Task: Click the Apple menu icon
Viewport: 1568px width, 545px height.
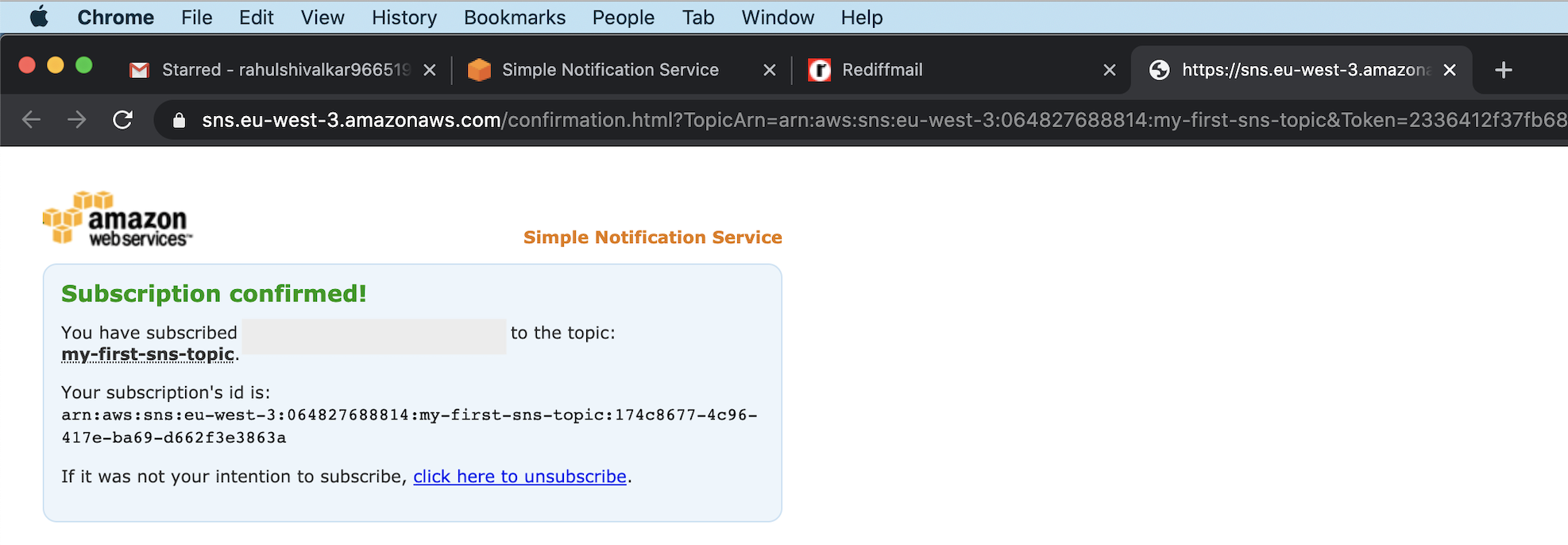Action: coord(39,17)
